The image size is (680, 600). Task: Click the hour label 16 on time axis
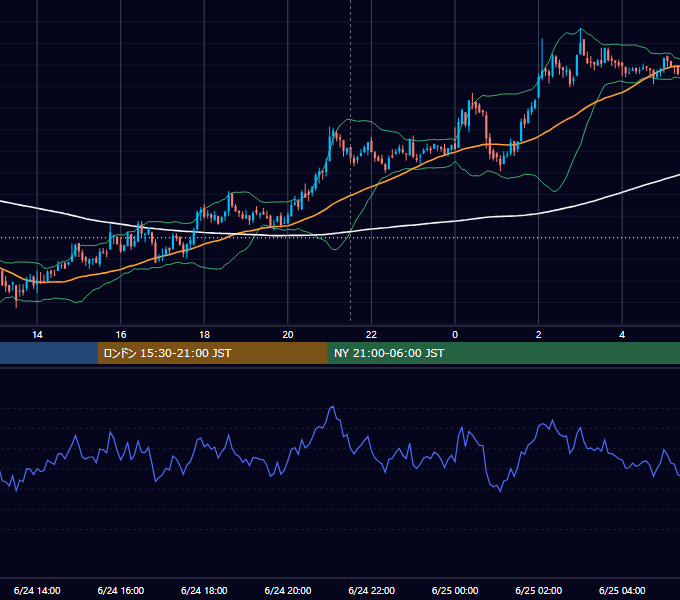[121, 334]
